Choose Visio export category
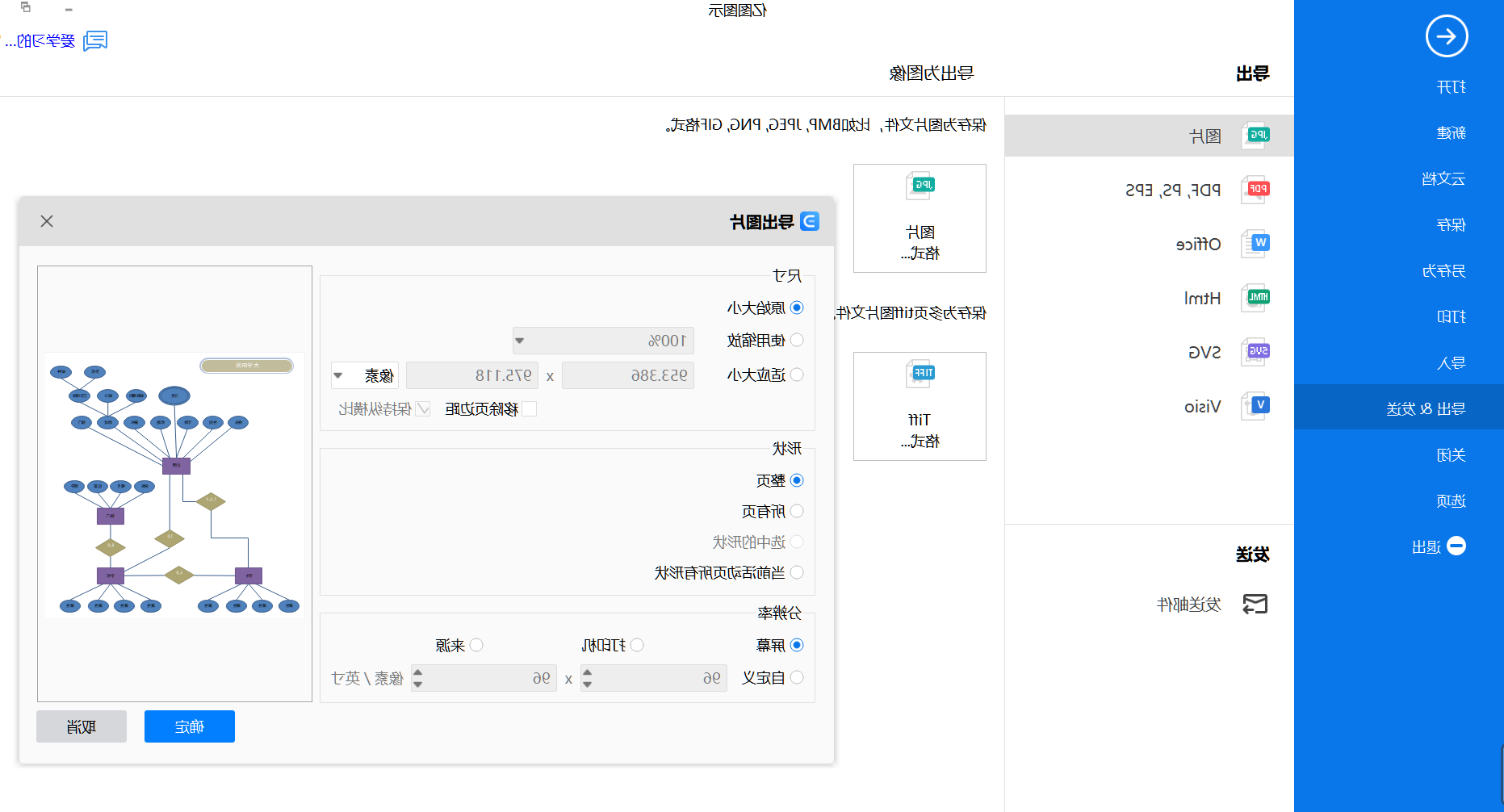This screenshot has width=1504, height=812. 1150,406
